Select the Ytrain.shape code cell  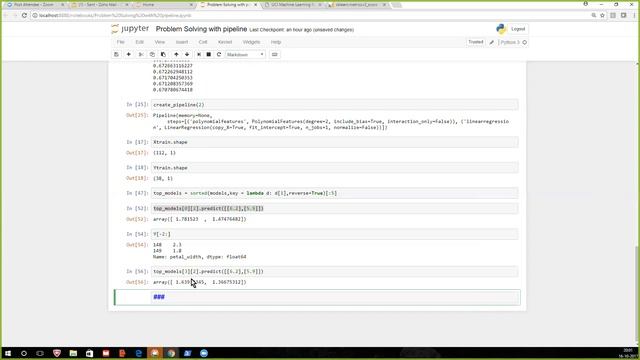click(x=335, y=168)
